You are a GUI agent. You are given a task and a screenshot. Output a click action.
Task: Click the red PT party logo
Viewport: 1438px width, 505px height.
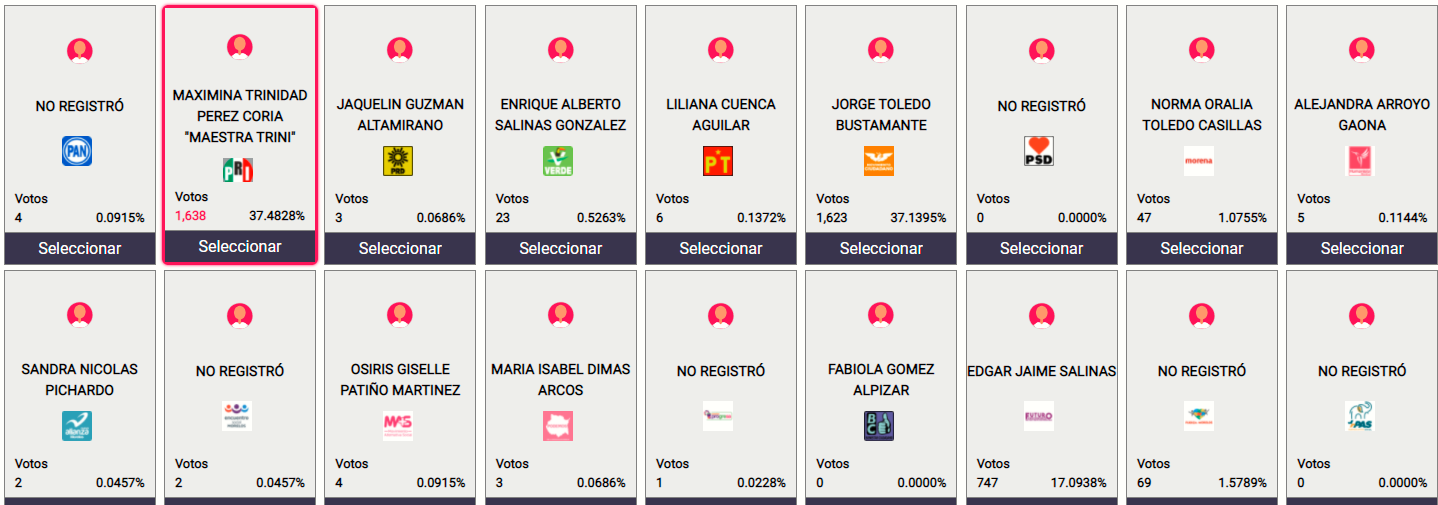coord(718,161)
